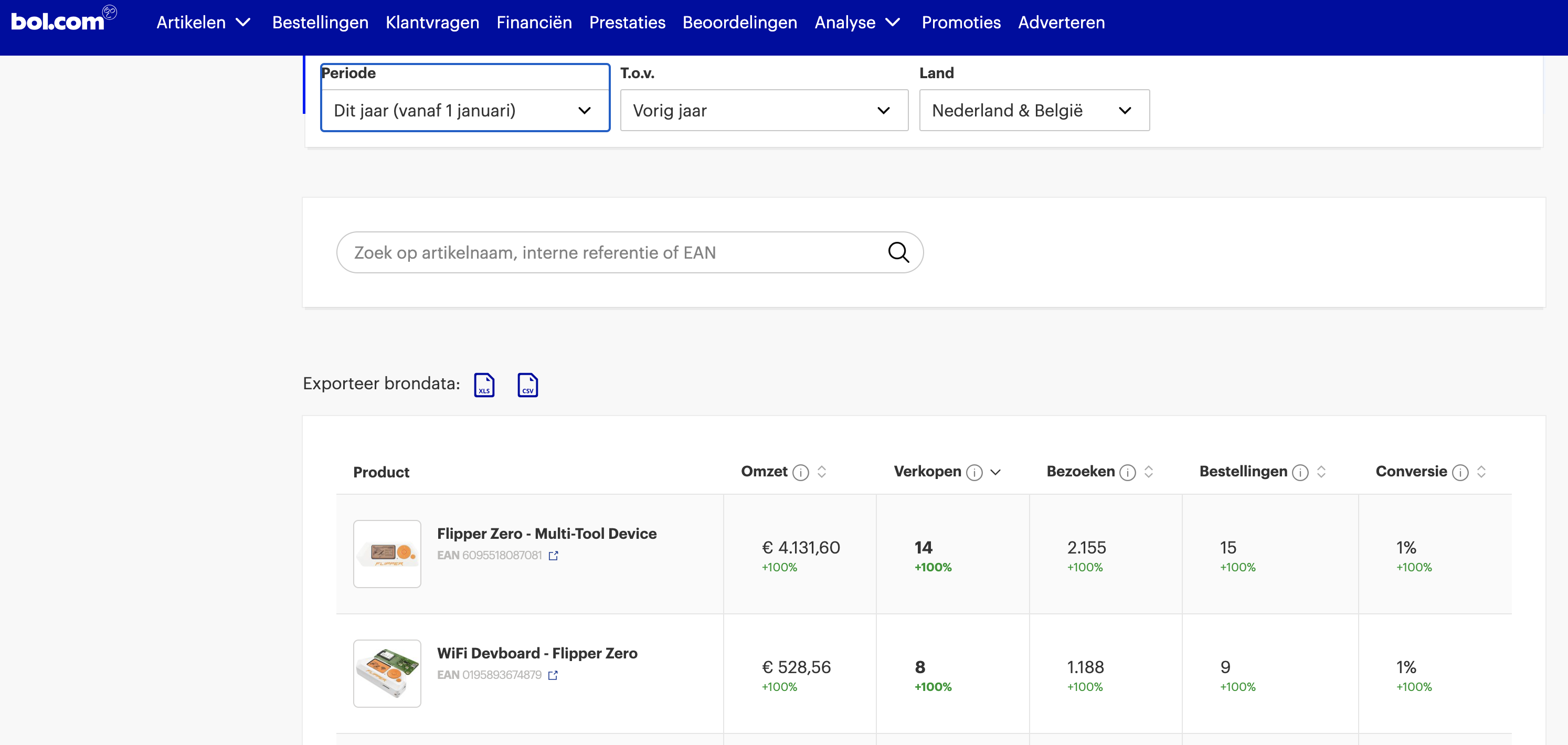Click EAN 0195893674879 text
The height and width of the screenshot is (745, 1568).
(x=490, y=675)
